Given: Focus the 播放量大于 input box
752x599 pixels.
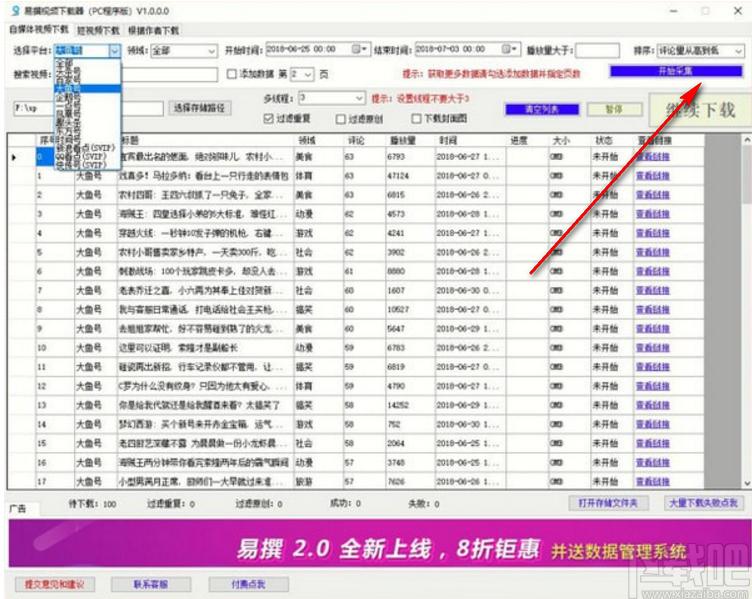Looking at the screenshot, I should 597,50.
